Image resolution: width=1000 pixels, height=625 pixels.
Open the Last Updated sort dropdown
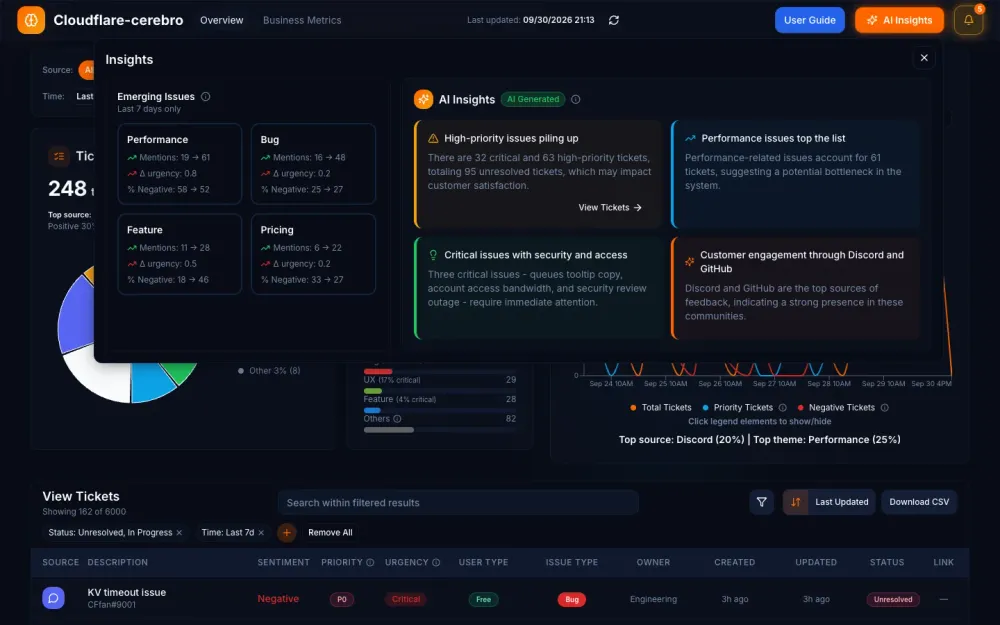[x=828, y=503]
